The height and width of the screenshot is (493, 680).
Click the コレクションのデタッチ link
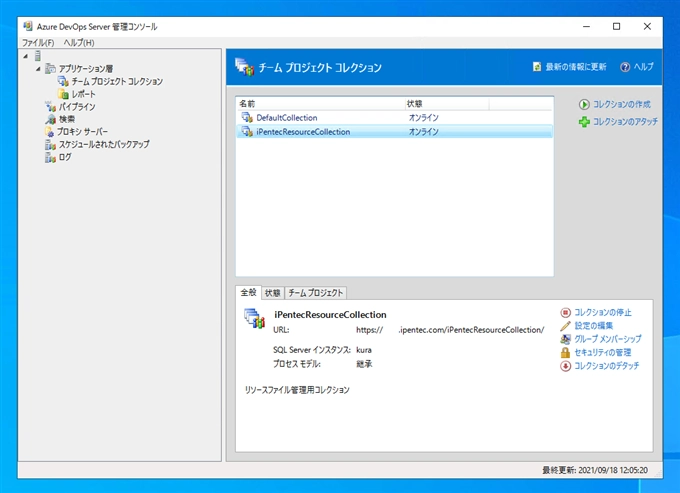606,366
